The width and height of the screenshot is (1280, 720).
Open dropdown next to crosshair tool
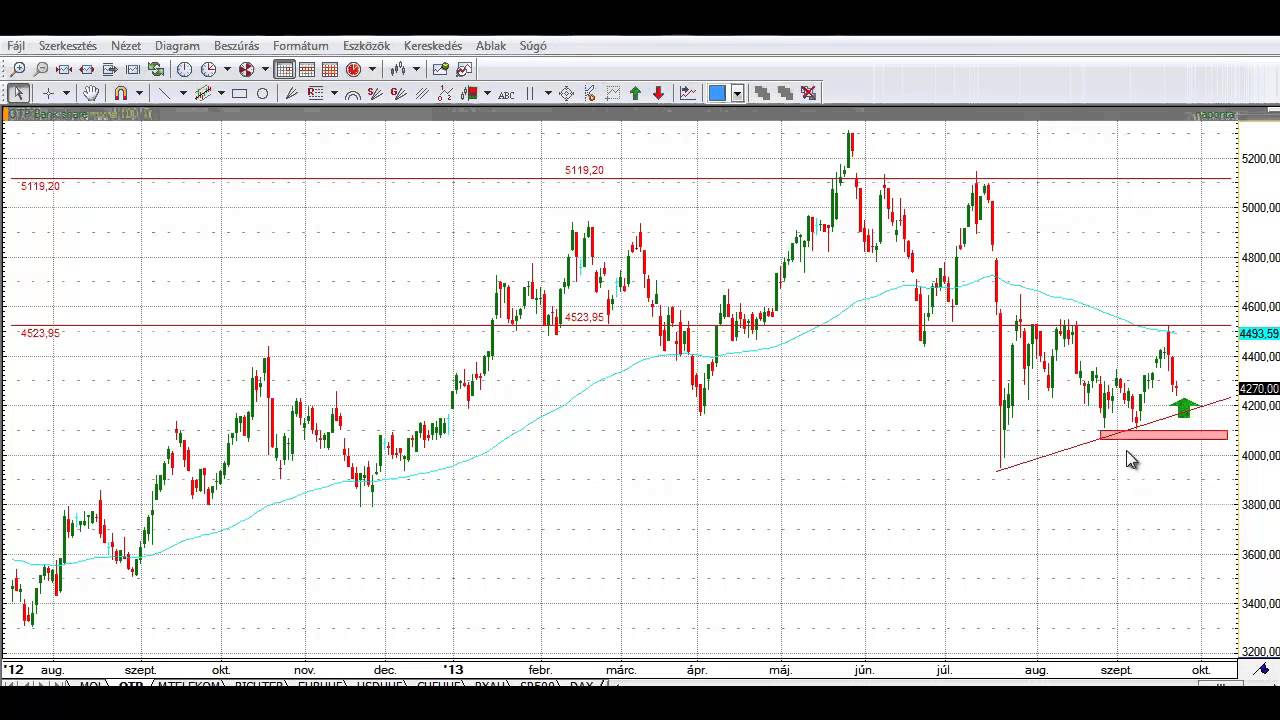(66, 93)
